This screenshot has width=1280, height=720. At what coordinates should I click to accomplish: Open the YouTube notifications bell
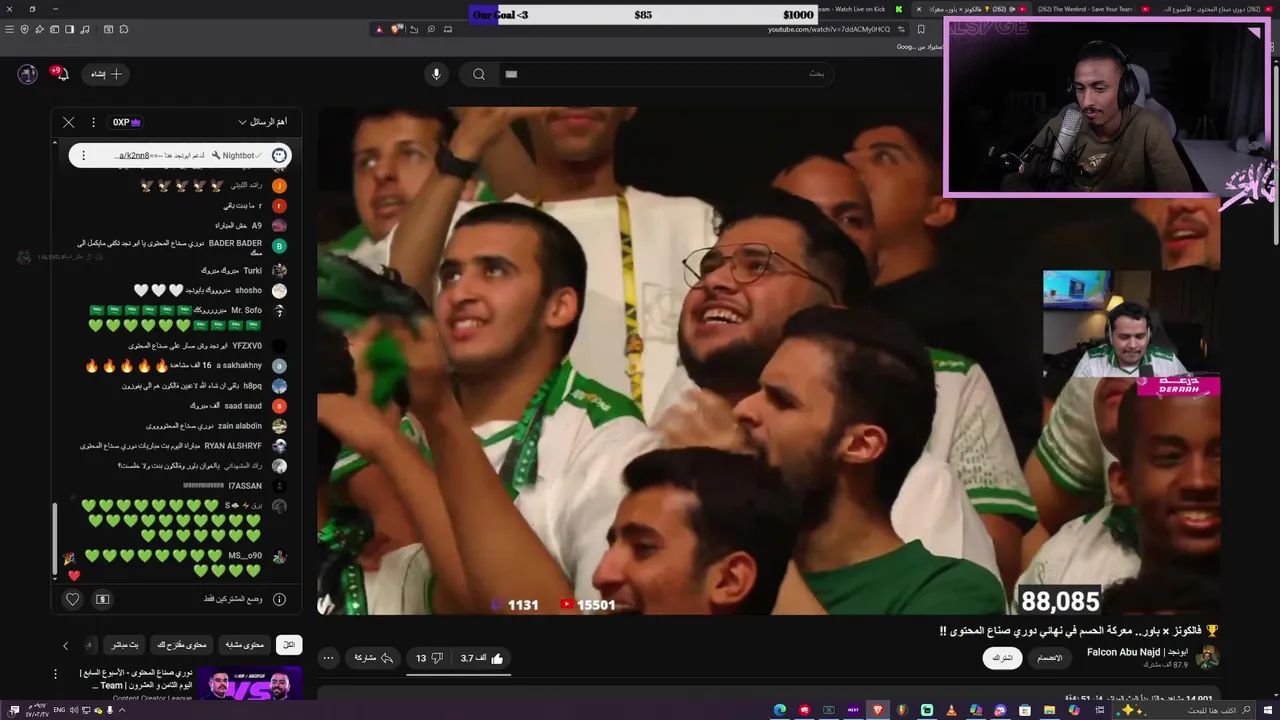pos(61,73)
